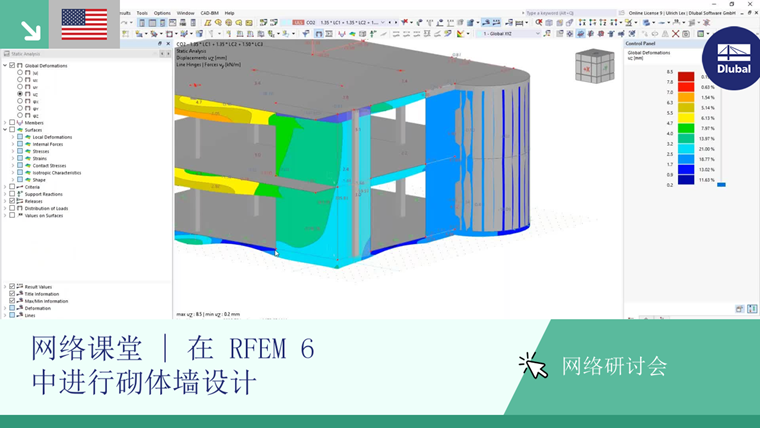Click the USA flag language icon
Viewport: 760px width, 428px height.
click(84, 24)
